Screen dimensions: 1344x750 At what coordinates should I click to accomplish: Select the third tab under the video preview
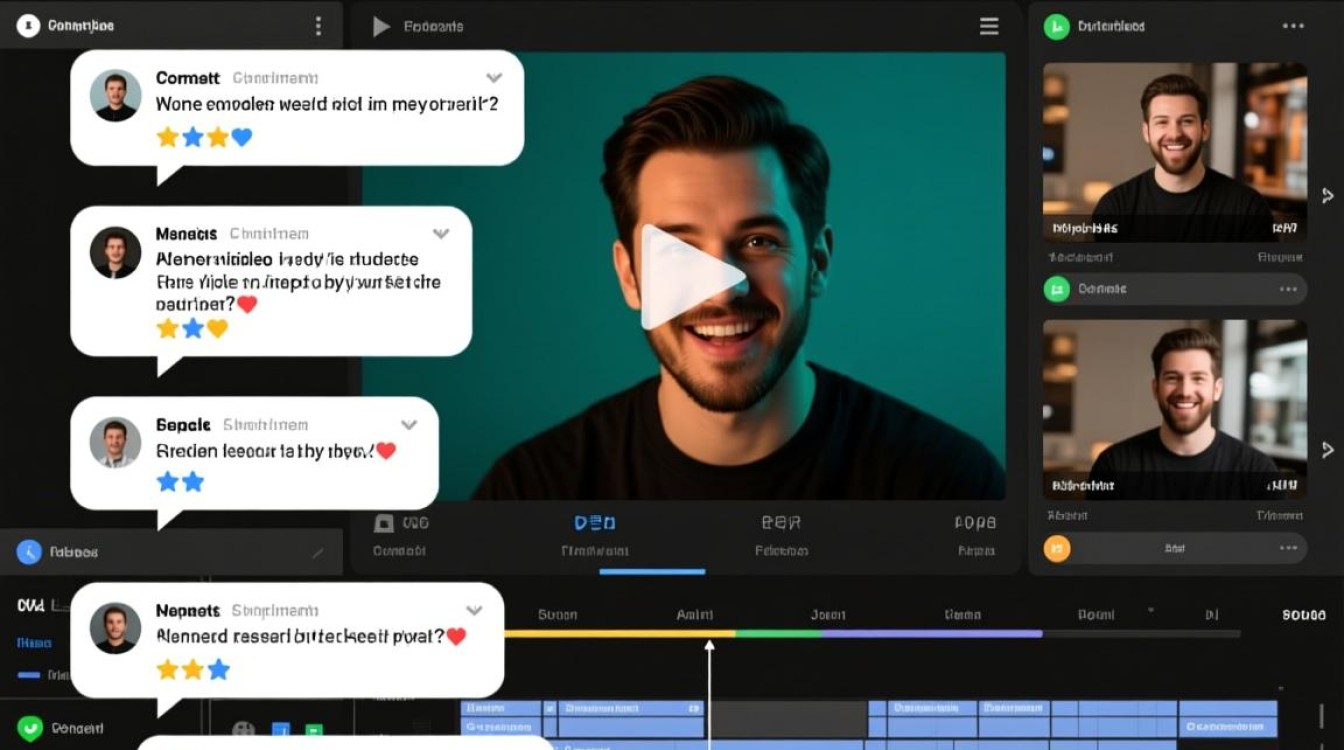781,535
